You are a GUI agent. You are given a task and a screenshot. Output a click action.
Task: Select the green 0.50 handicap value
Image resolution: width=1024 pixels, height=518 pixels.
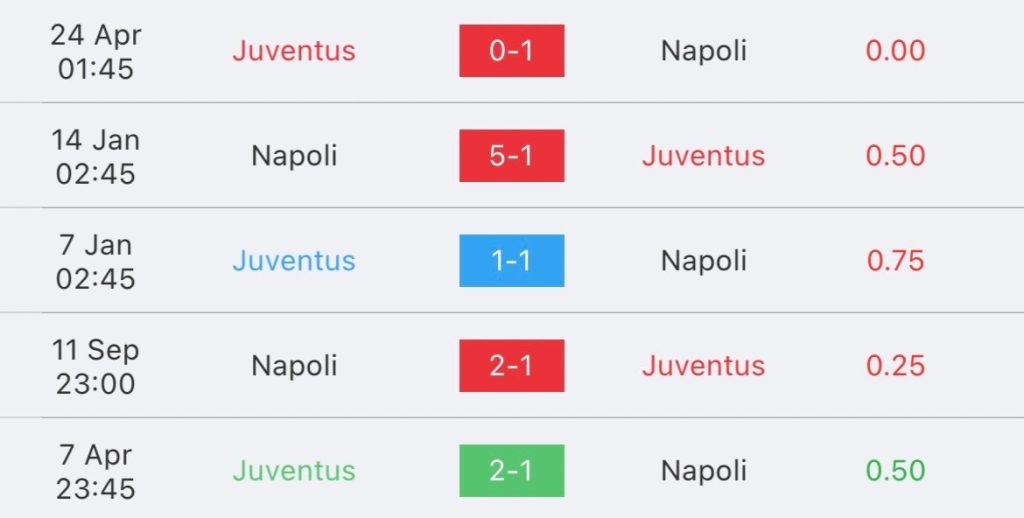coord(895,471)
